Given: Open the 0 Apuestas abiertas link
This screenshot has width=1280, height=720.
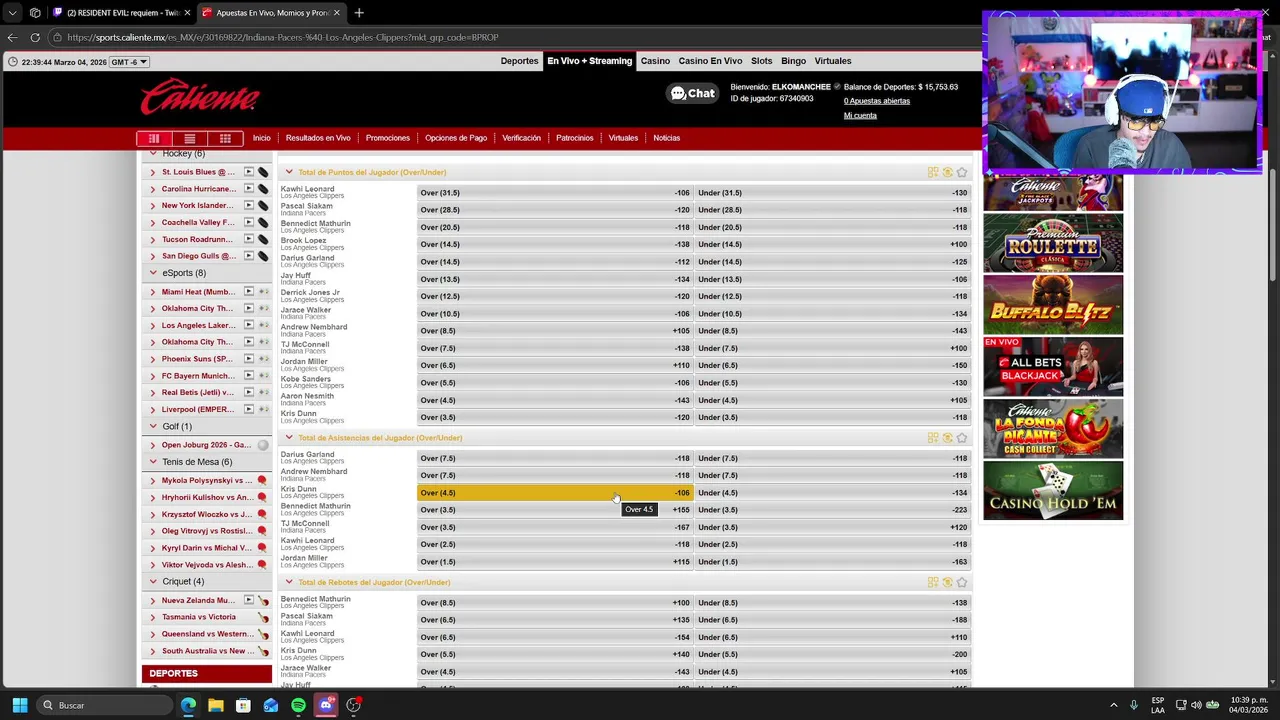Looking at the screenshot, I should click(x=877, y=101).
